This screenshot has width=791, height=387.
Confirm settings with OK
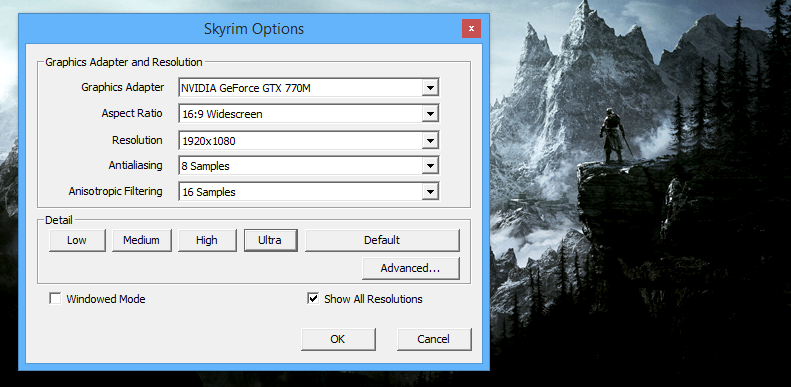click(338, 339)
